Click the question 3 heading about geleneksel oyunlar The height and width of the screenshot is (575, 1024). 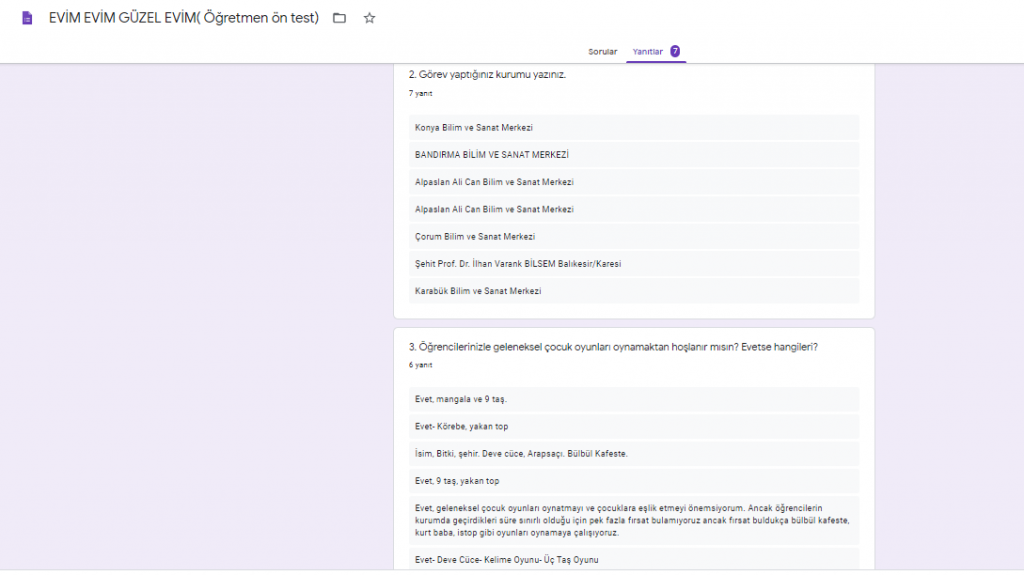pyautogui.click(x=612, y=347)
